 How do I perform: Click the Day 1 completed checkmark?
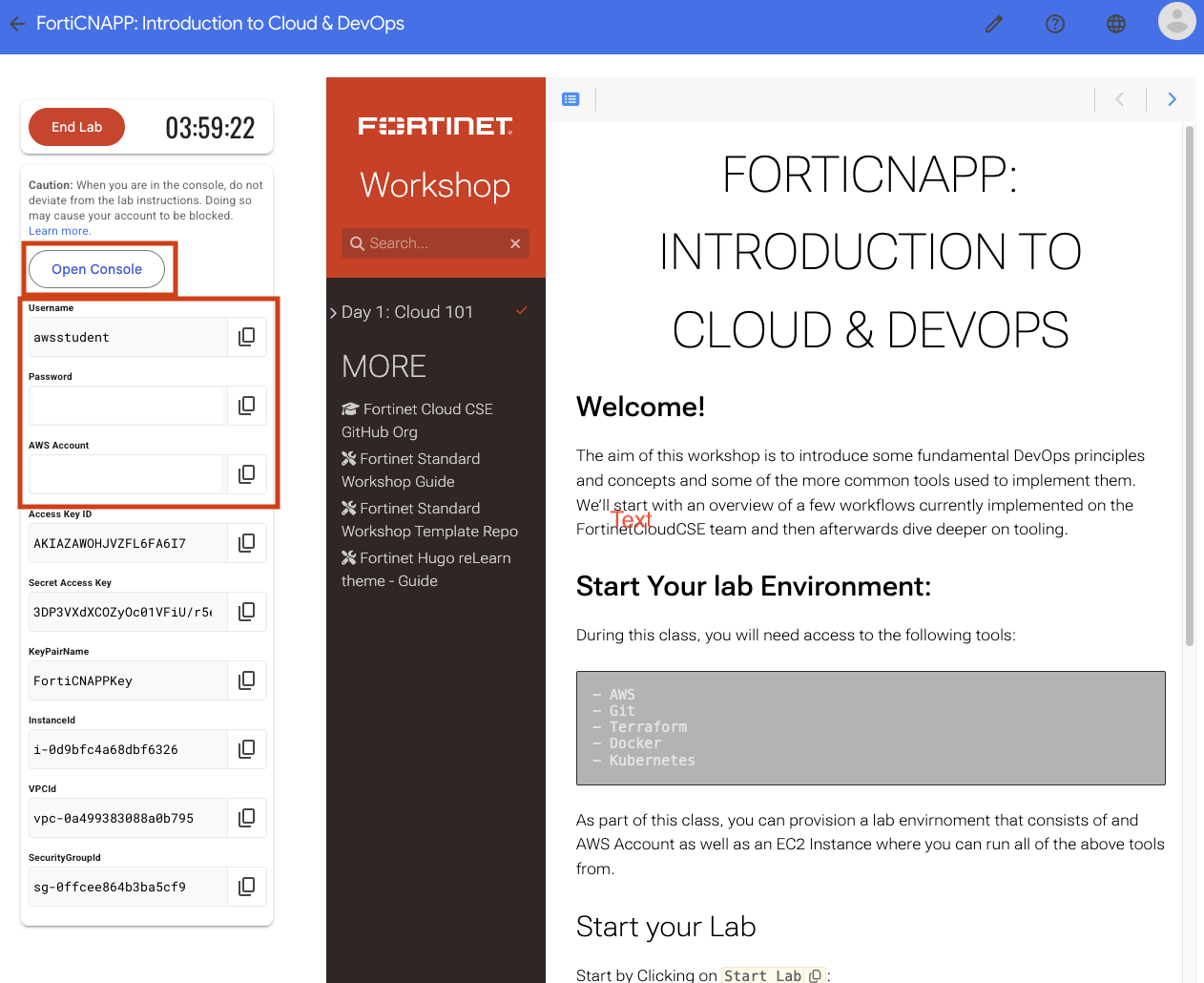(522, 311)
